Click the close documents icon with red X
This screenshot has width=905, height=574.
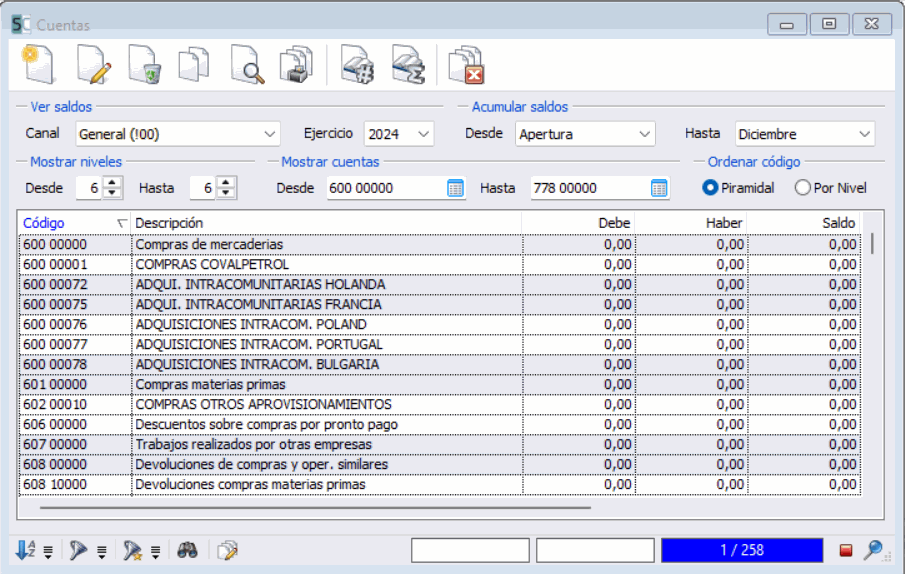(x=466, y=65)
